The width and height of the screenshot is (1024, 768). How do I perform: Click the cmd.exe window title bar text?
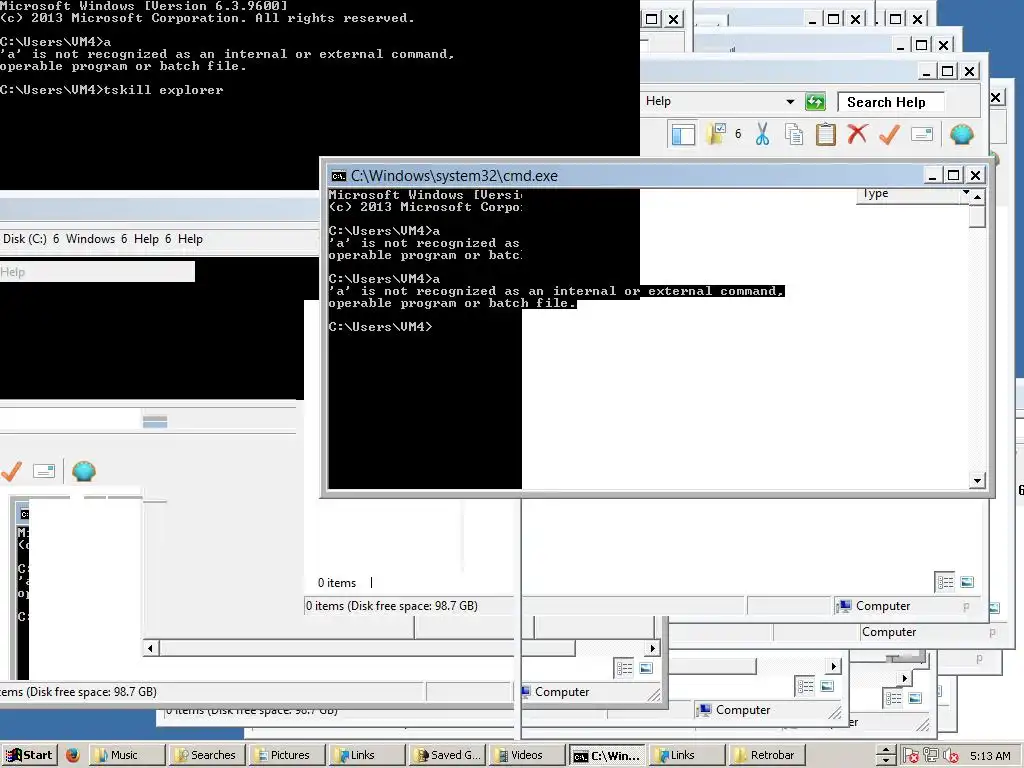(x=455, y=176)
